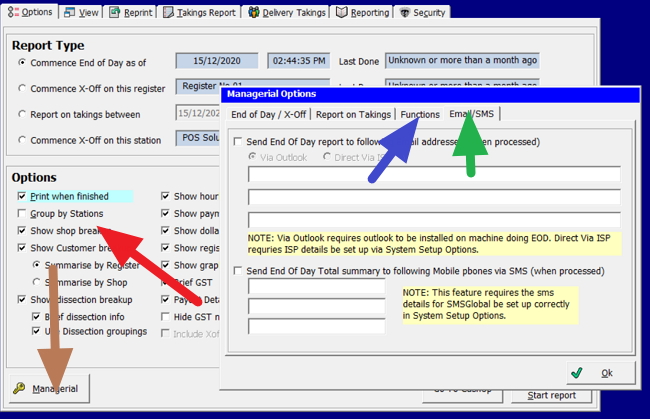Screen dimensions: 650x419
Task: Click the Options tab icon
Action: [x=13, y=12]
